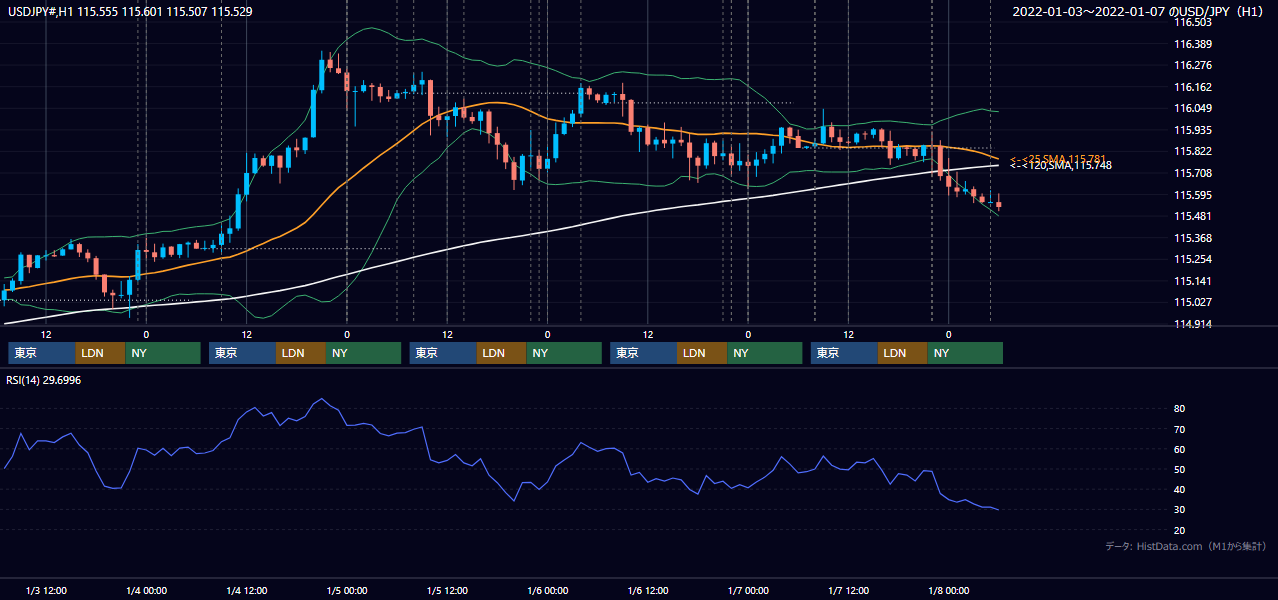Select the LDN session block for January 7
This screenshot has width=1278, height=600.
click(903, 353)
